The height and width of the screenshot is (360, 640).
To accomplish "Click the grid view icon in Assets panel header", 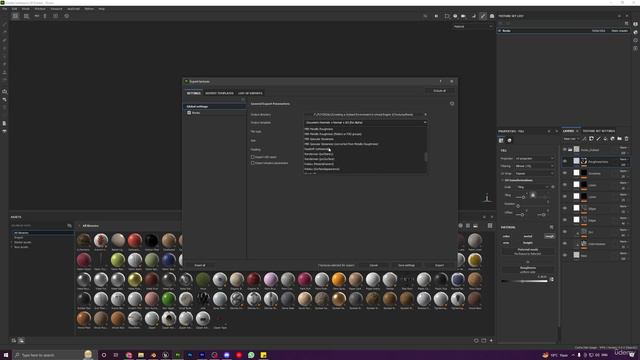I will click(490, 226).
